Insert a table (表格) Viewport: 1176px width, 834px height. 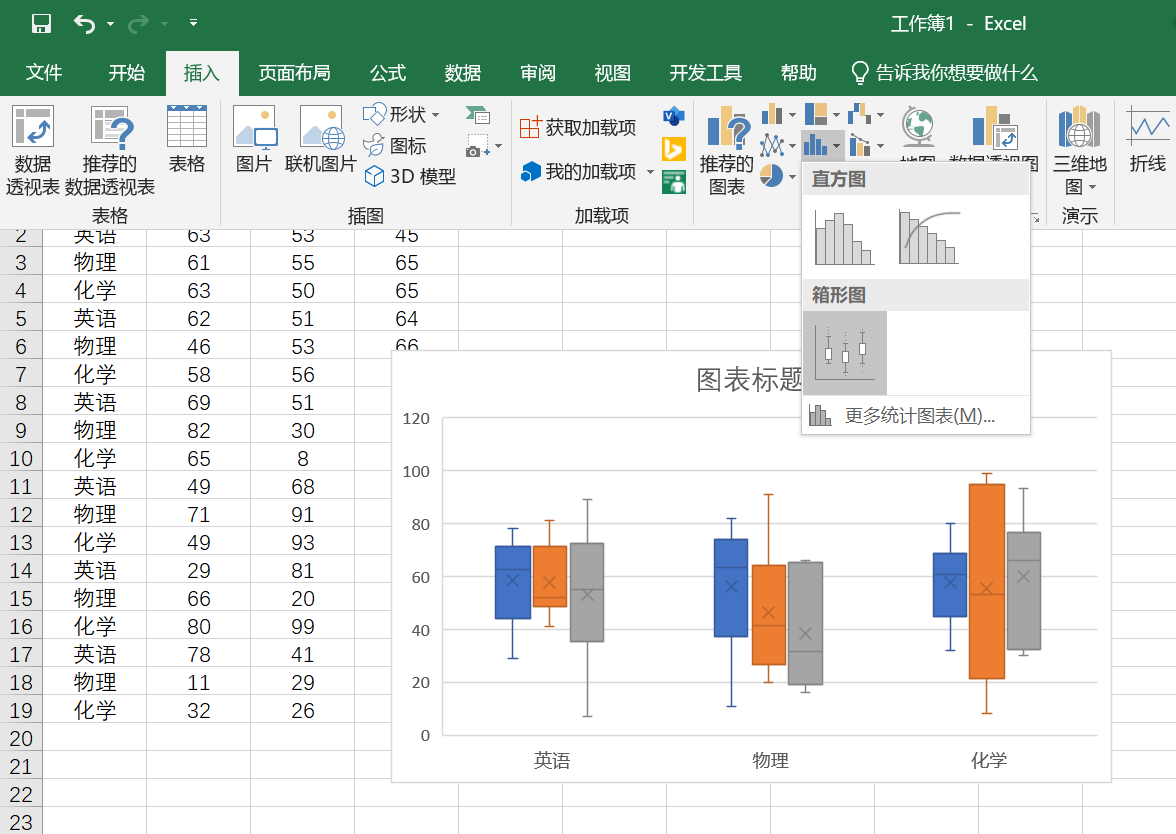tap(187, 140)
